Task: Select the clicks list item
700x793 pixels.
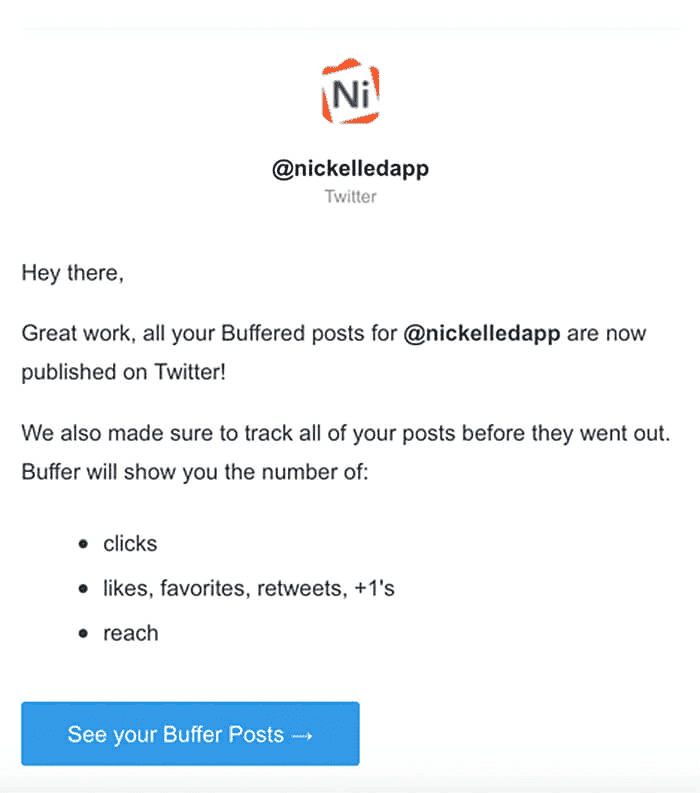Action: pos(130,544)
